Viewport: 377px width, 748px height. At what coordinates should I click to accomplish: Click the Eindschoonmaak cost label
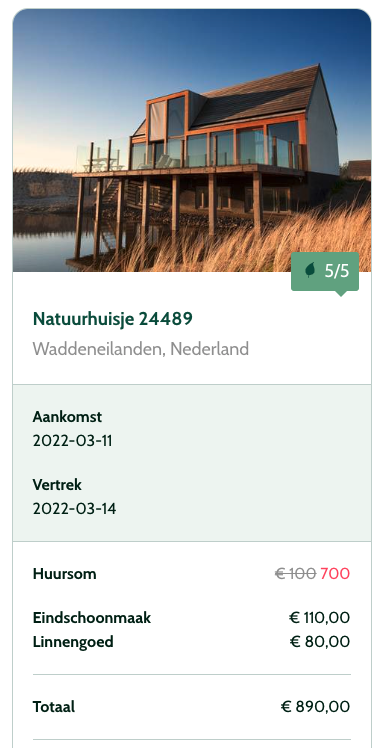pos(92,618)
